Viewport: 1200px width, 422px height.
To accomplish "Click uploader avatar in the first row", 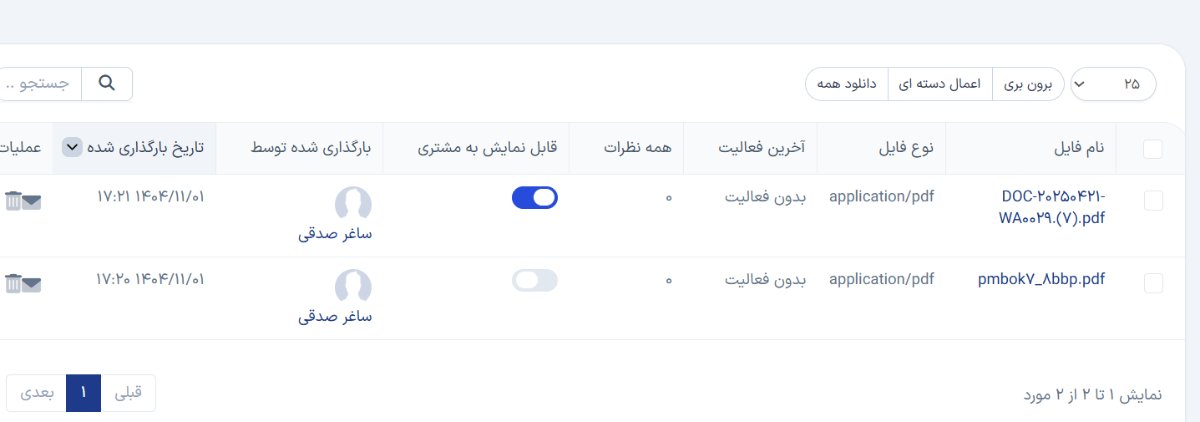I will [353, 204].
